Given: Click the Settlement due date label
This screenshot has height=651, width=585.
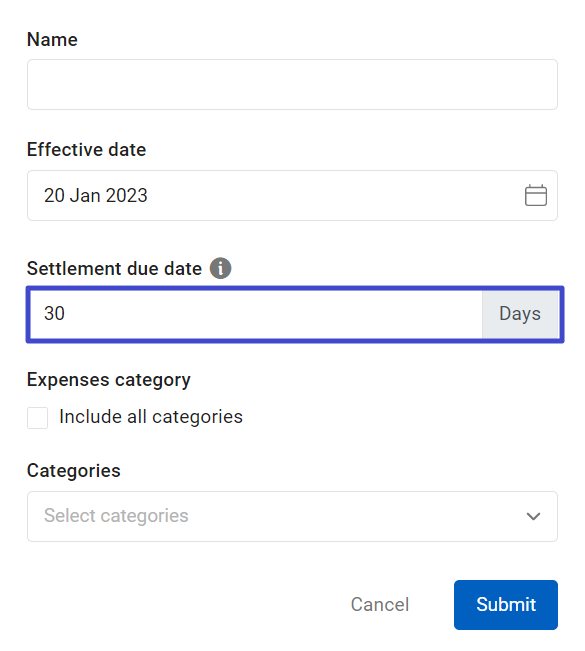Looking at the screenshot, I should [x=114, y=269].
